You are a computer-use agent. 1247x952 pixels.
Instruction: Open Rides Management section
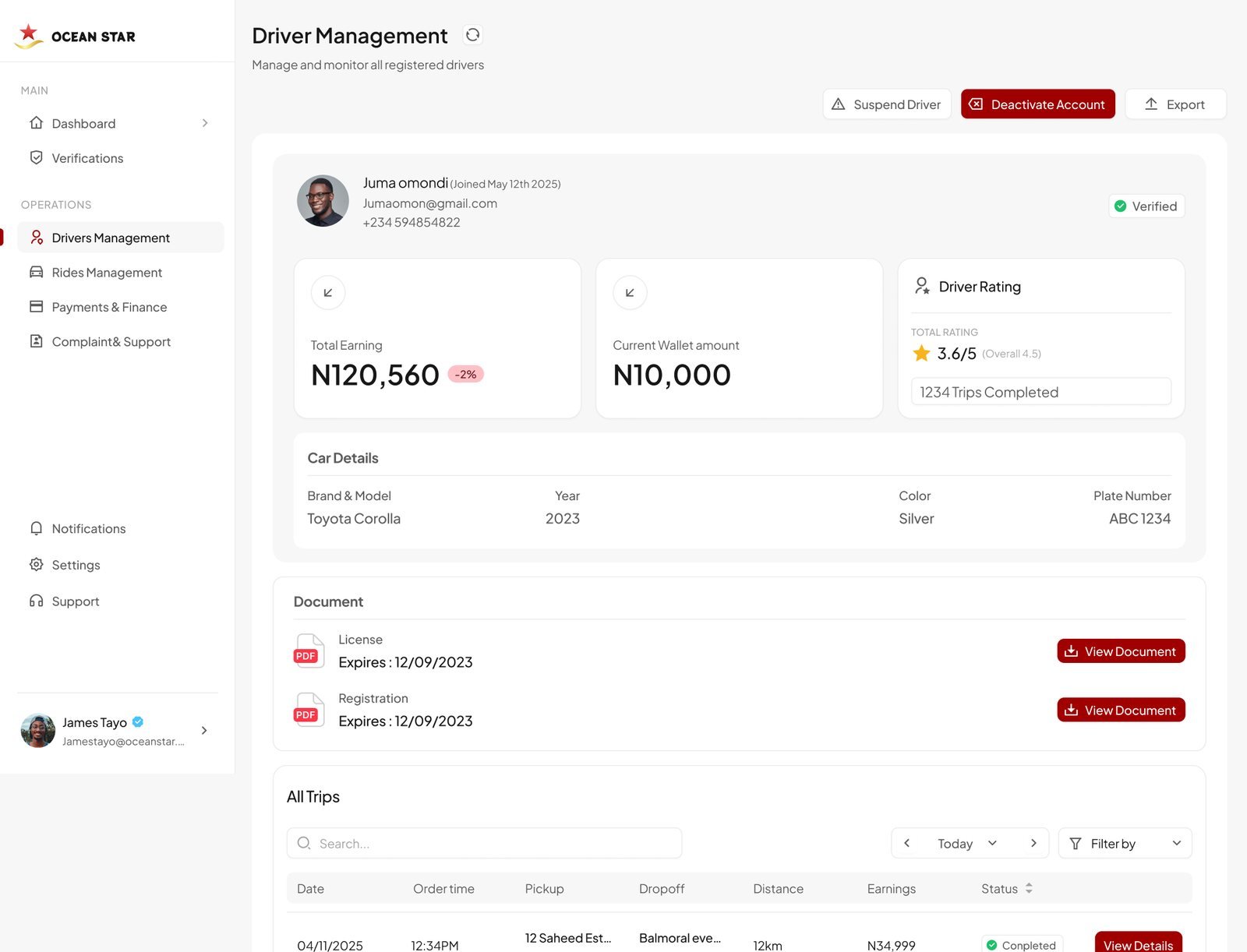click(120, 273)
